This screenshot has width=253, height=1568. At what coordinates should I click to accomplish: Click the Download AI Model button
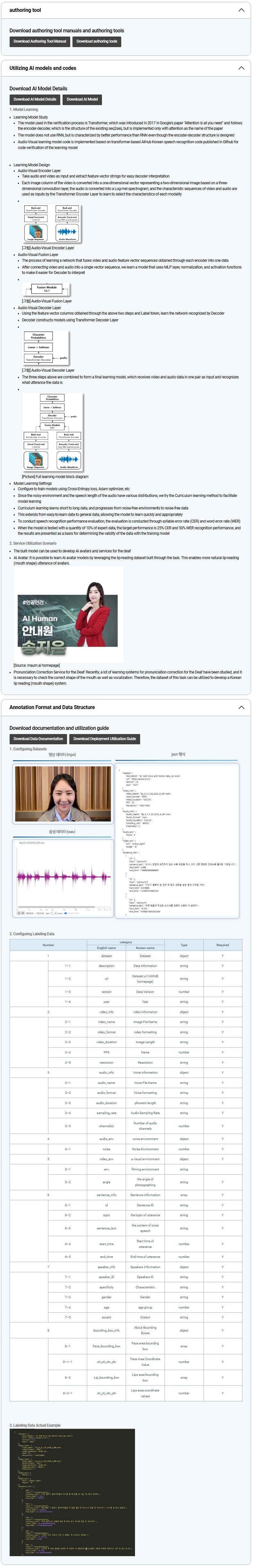(x=82, y=99)
